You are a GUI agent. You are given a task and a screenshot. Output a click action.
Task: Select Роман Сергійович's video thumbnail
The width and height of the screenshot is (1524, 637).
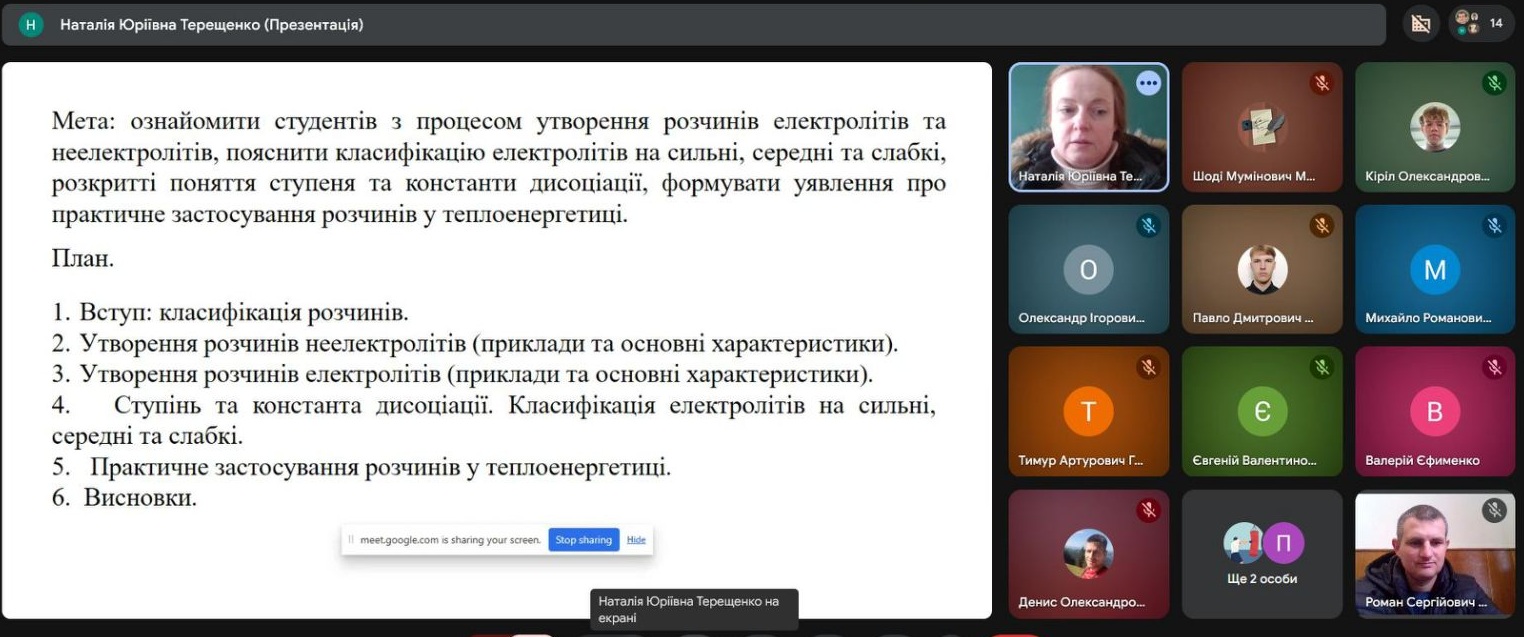point(1435,554)
